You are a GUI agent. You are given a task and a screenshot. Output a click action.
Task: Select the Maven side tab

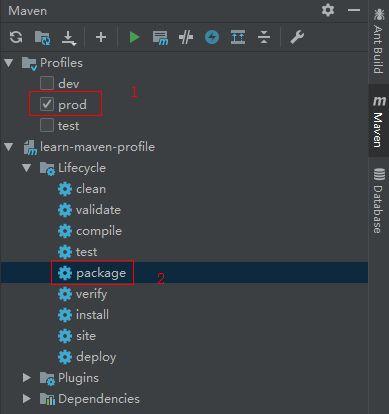point(379,121)
